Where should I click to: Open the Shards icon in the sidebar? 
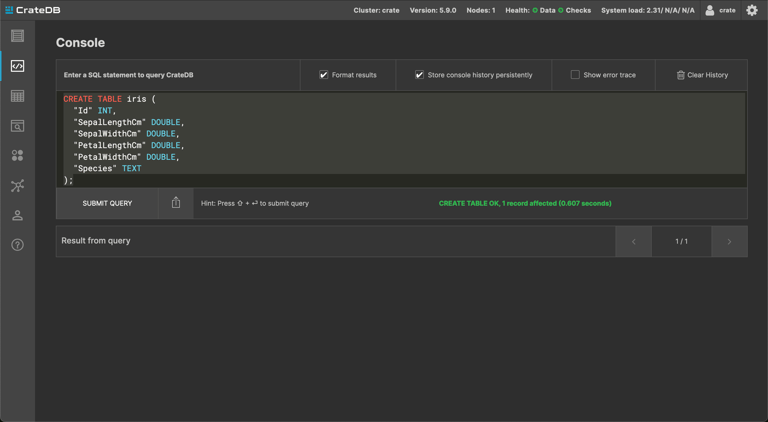pyautogui.click(x=18, y=156)
